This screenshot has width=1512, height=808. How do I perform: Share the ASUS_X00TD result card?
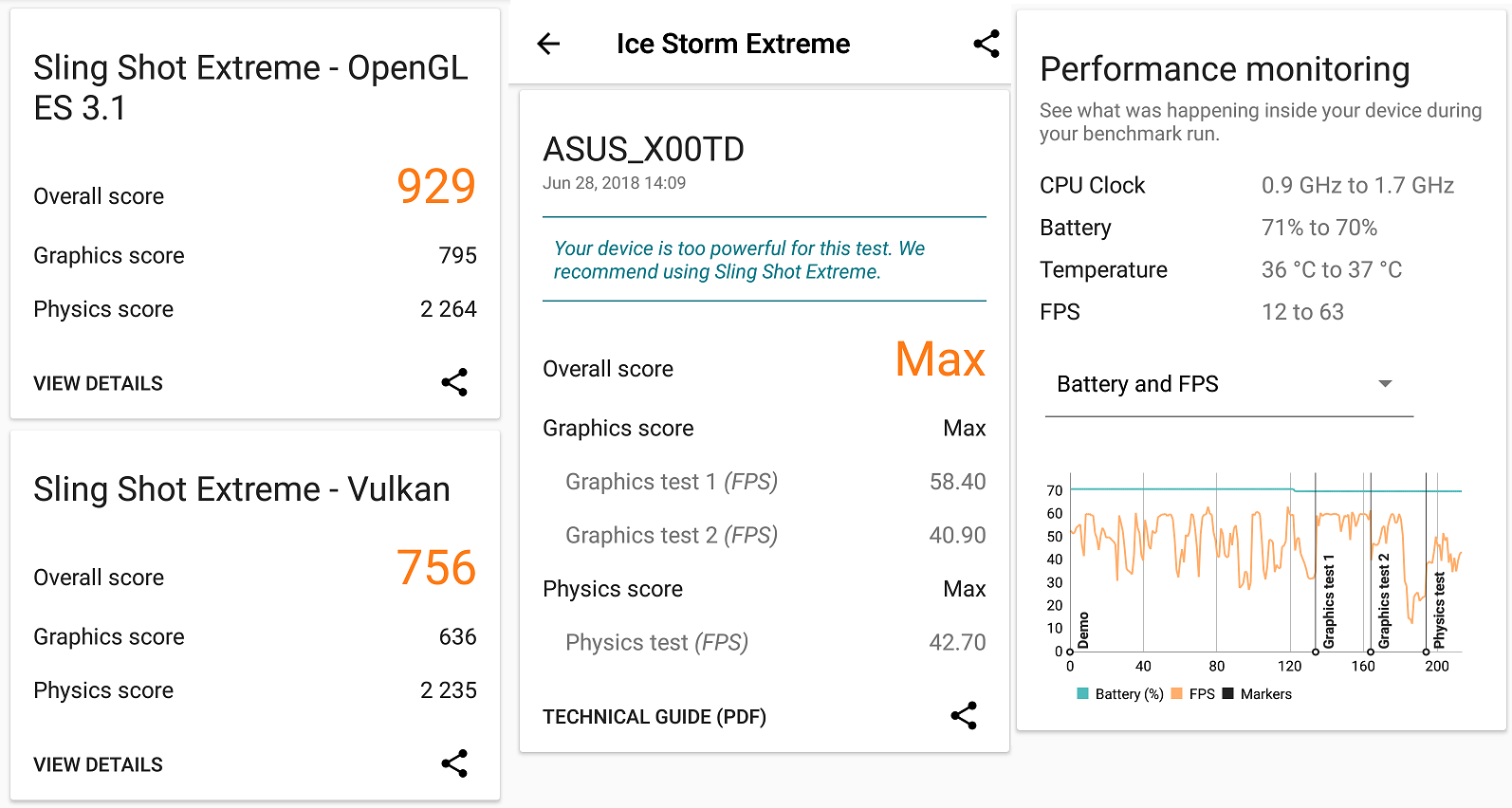pos(964,716)
